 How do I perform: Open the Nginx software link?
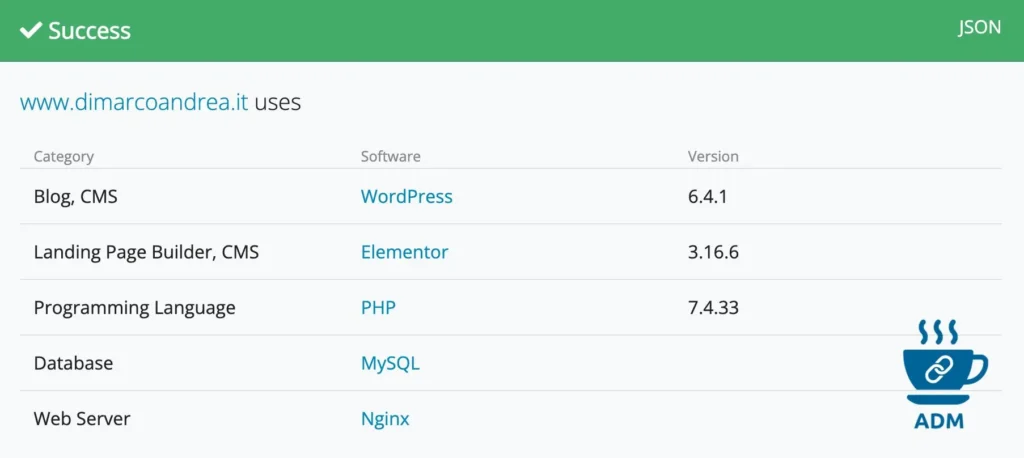(x=385, y=419)
